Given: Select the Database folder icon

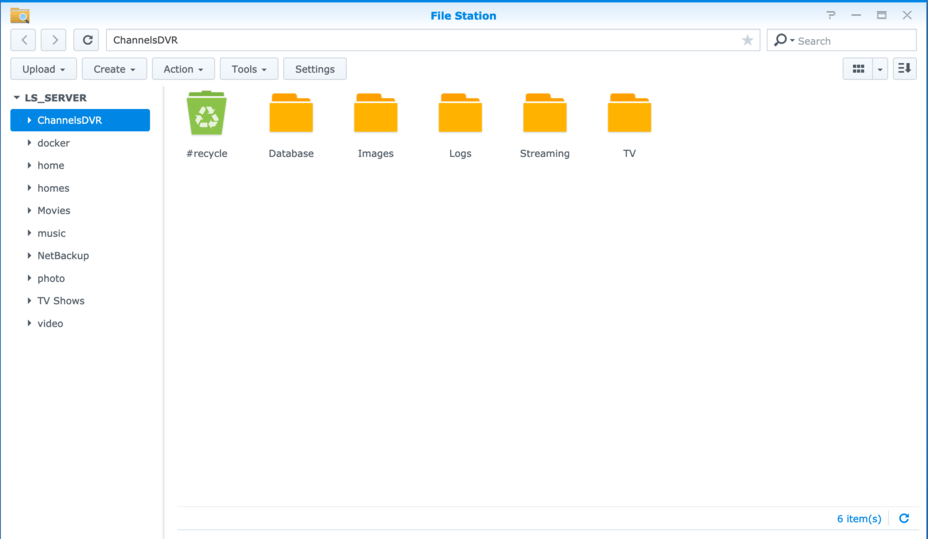Looking at the screenshot, I should (x=291, y=113).
